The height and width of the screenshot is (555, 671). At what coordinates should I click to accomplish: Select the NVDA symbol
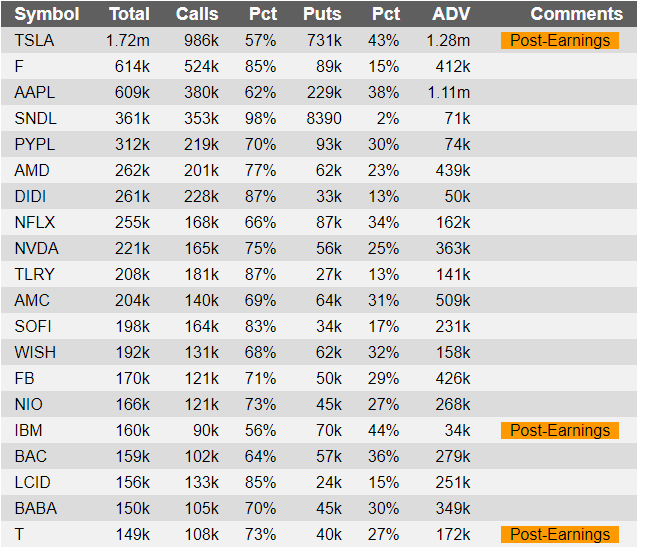coord(36,249)
